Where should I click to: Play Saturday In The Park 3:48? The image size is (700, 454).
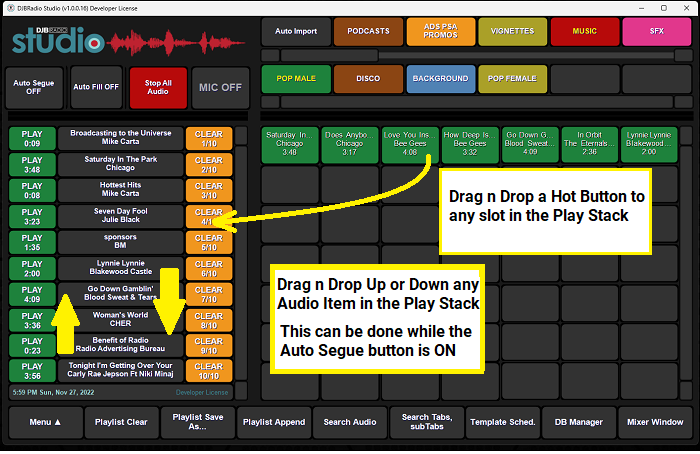click(32, 165)
